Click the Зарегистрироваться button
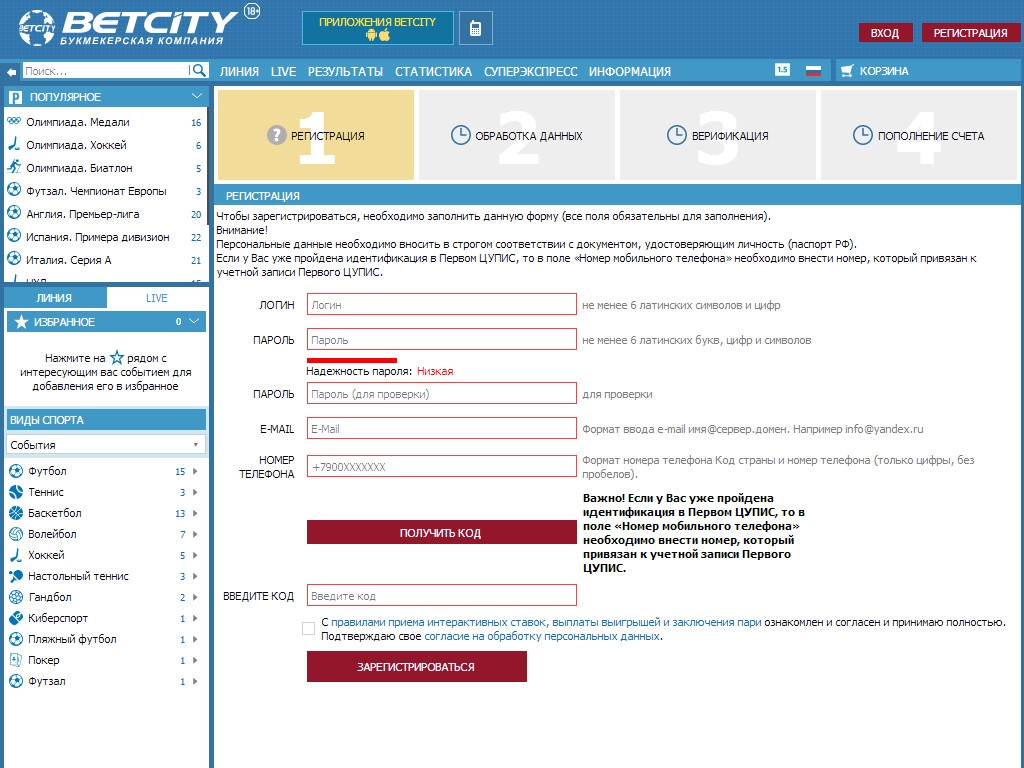 (416, 667)
